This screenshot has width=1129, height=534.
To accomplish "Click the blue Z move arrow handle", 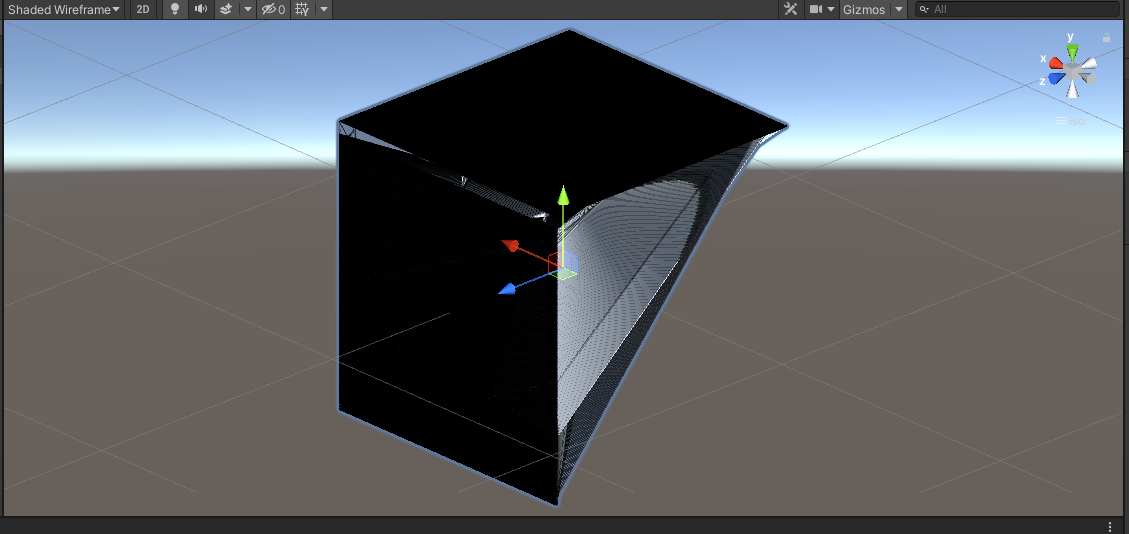I will [x=508, y=289].
